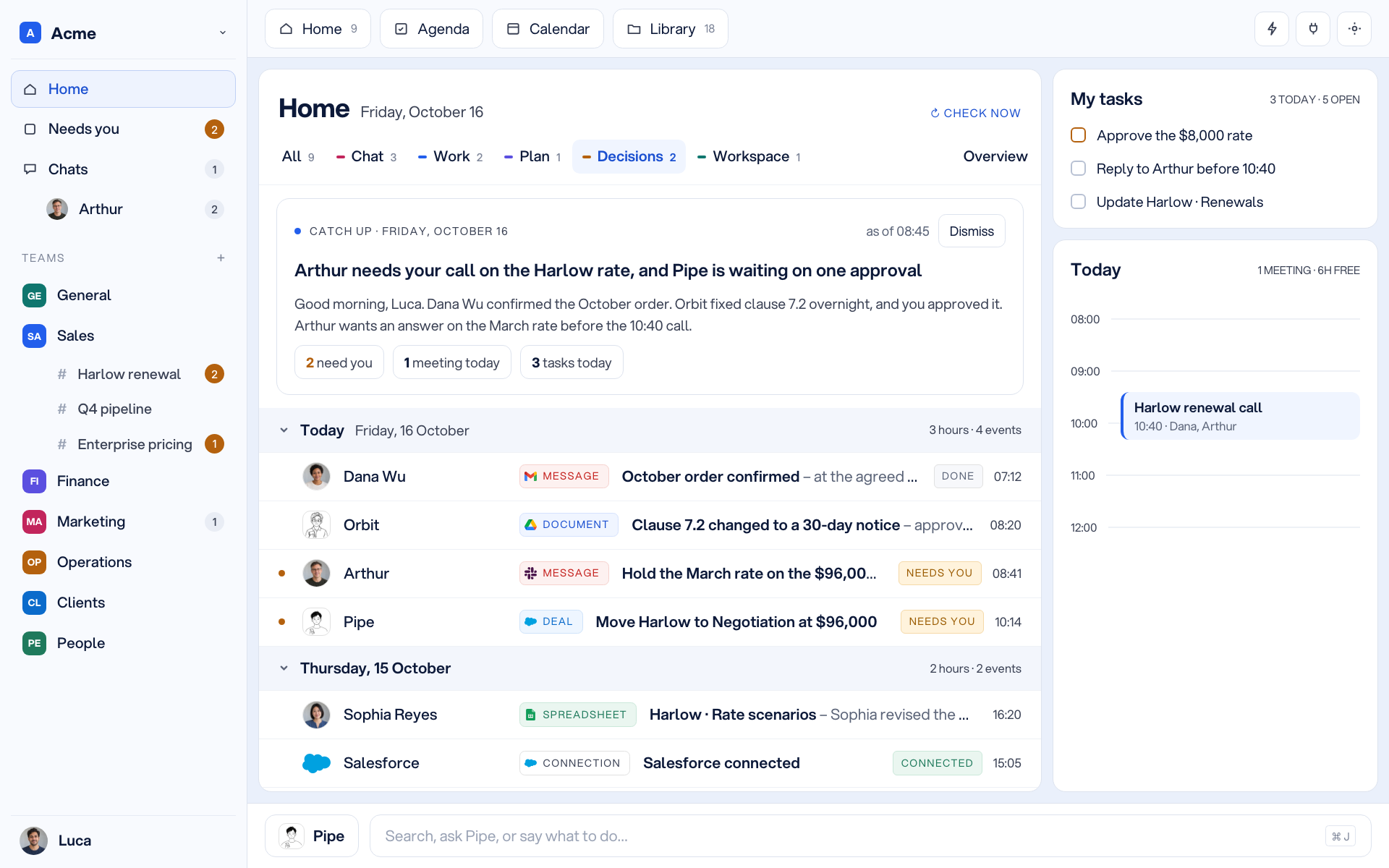Switch to the Agenda tab
1389x868 pixels.
pyautogui.click(x=431, y=29)
